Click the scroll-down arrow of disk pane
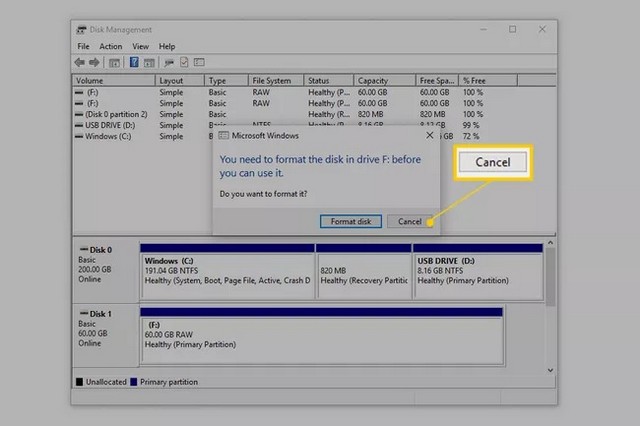640x426 pixels. [550, 370]
